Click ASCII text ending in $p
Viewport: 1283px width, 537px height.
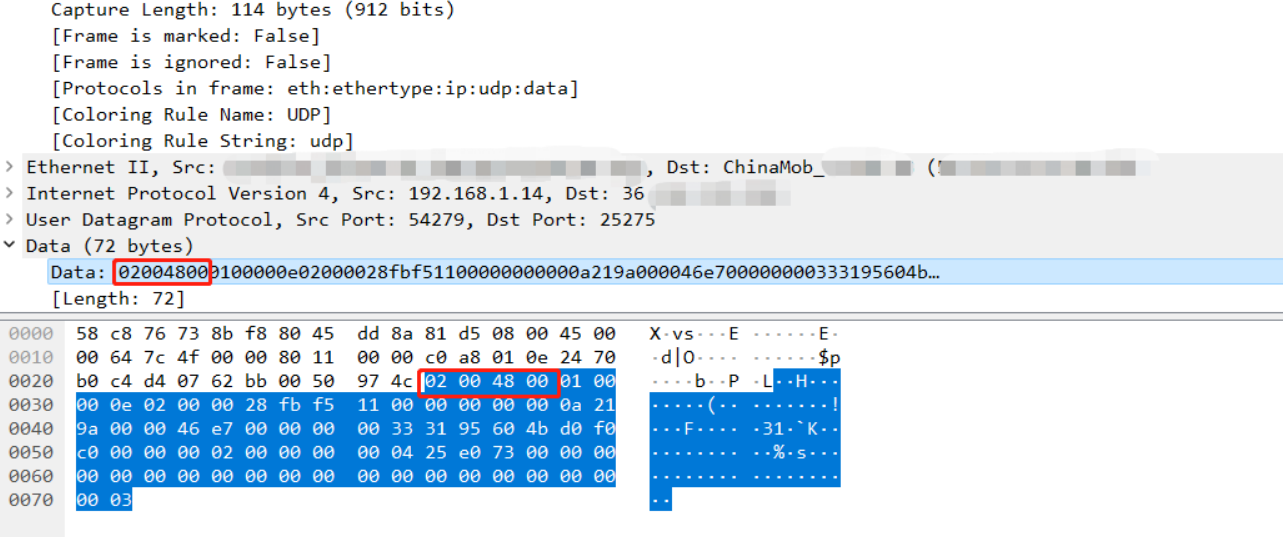tap(797, 357)
